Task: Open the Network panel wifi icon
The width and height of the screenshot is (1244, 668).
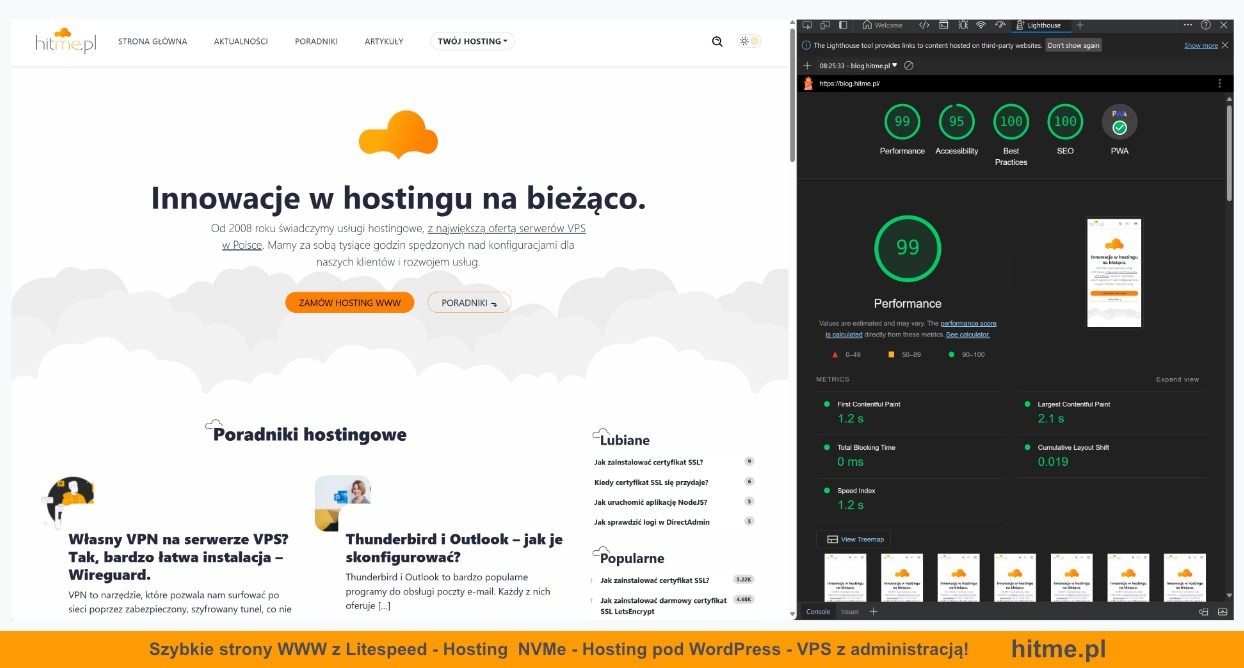Action: (980, 25)
